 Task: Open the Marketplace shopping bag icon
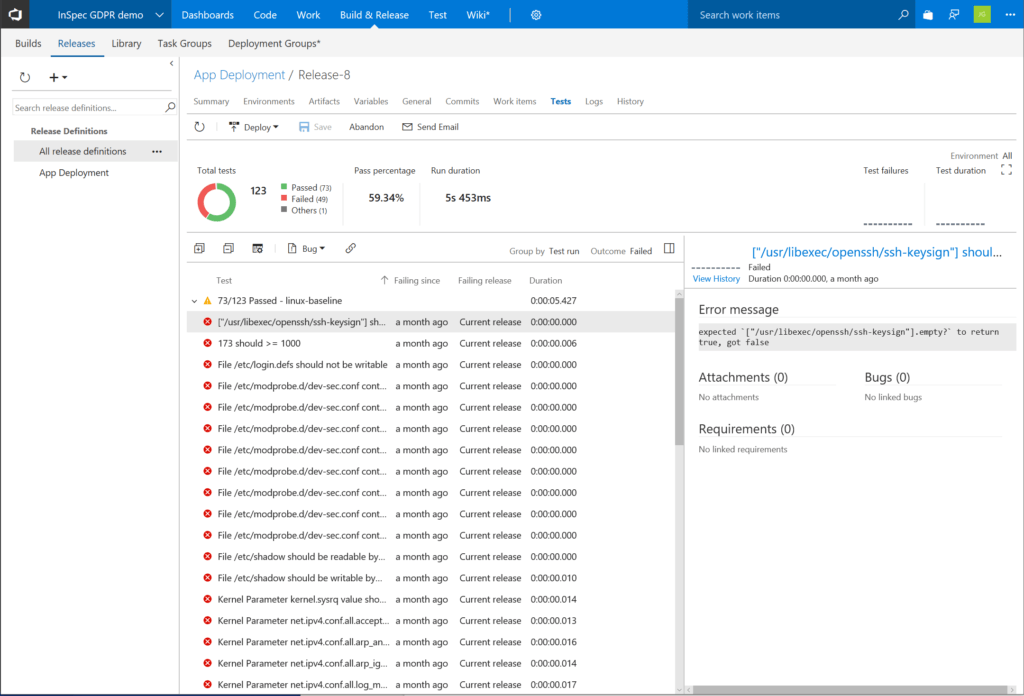click(x=928, y=15)
